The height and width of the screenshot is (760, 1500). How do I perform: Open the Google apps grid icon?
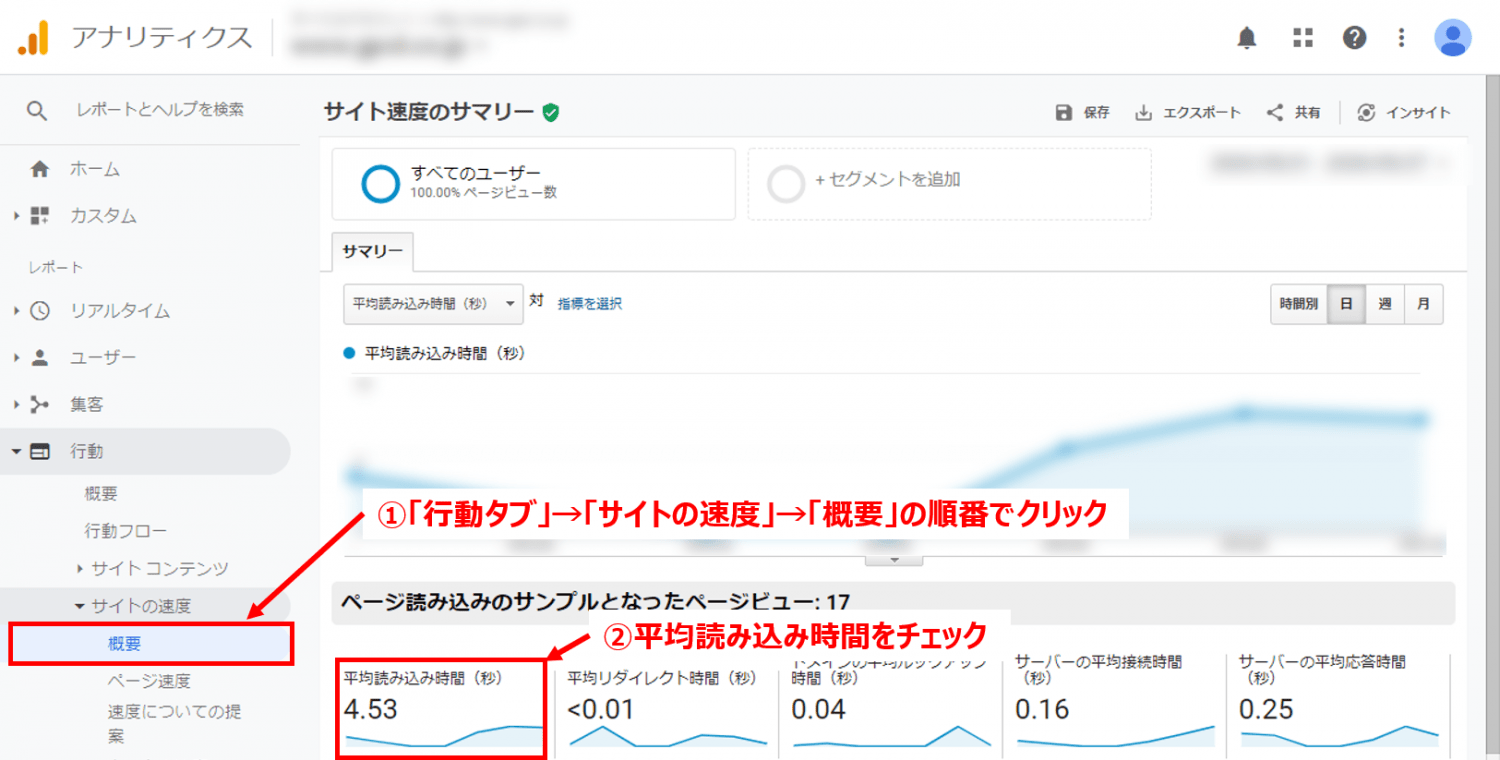tap(1302, 38)
